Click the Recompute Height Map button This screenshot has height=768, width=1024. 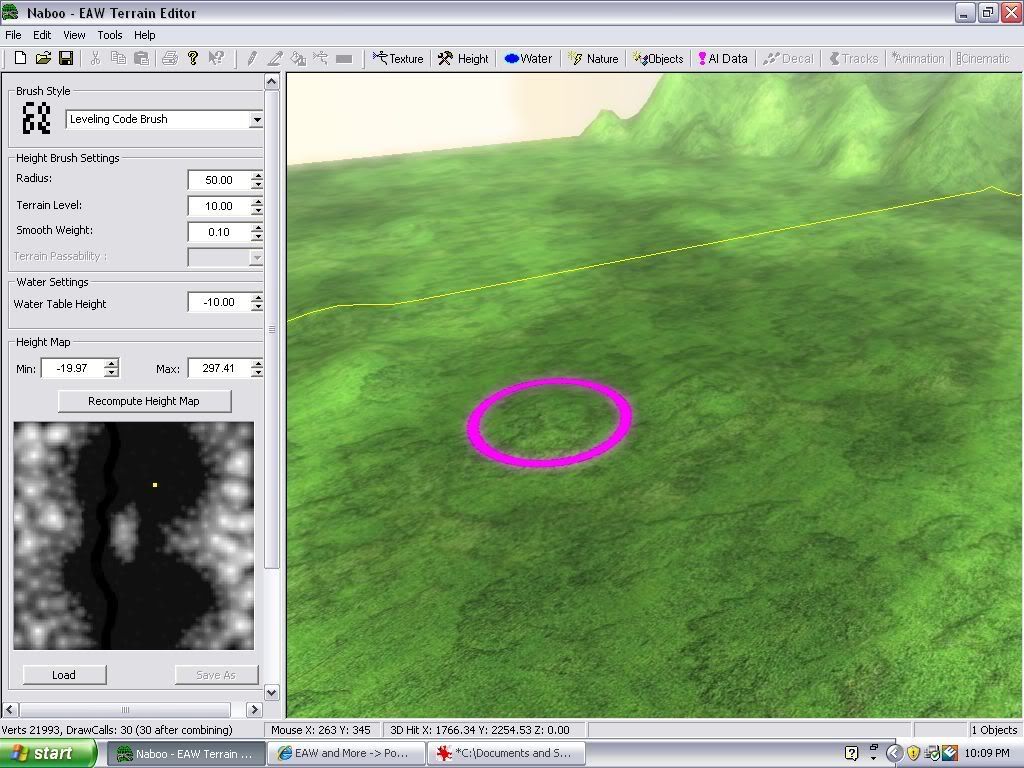(x=144, y=401)
